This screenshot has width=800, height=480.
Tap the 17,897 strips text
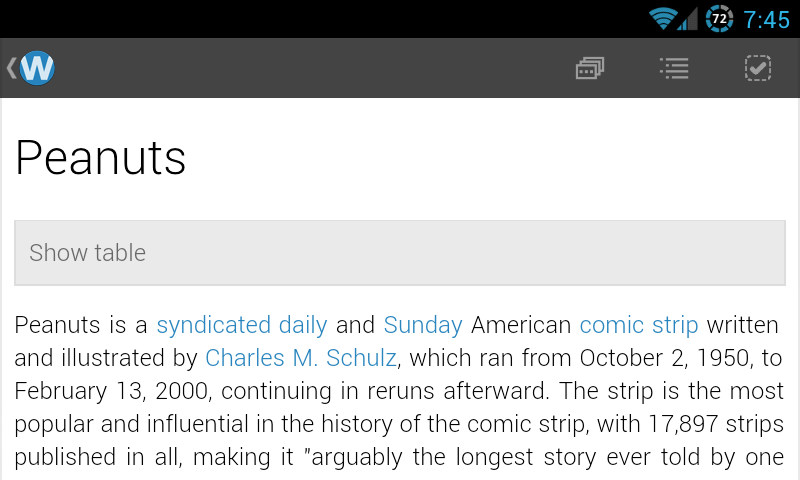pos(716,424)
